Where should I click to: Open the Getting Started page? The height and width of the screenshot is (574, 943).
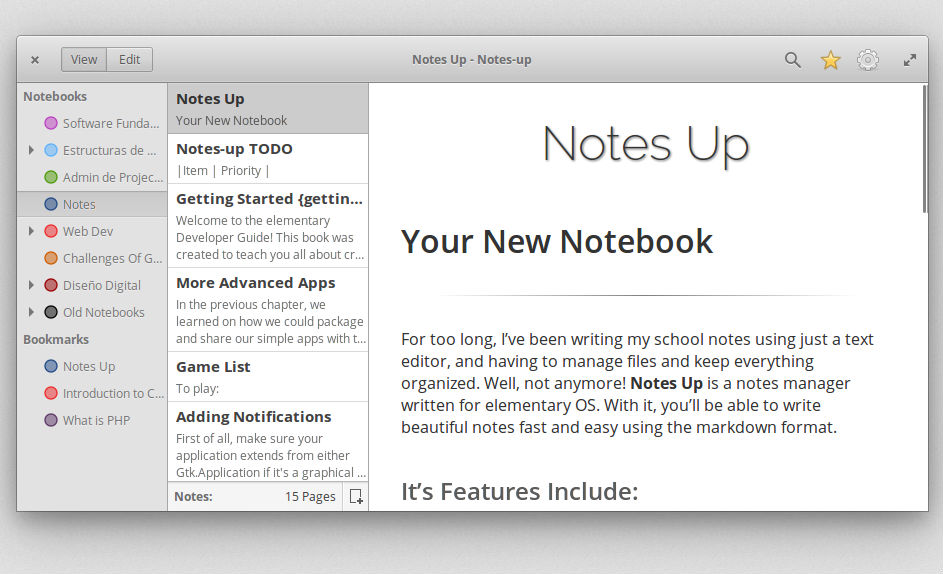click(268, 226)
